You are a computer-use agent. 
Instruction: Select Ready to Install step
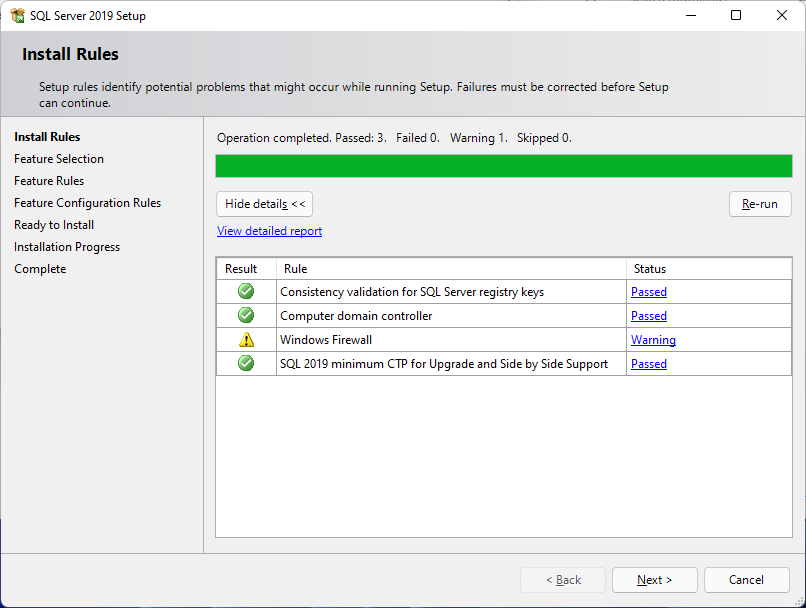(54, 225)
